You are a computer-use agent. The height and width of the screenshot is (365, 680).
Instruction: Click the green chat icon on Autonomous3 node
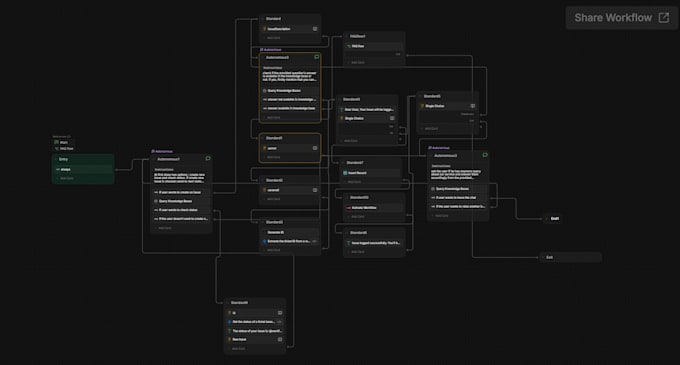(485, 155)
